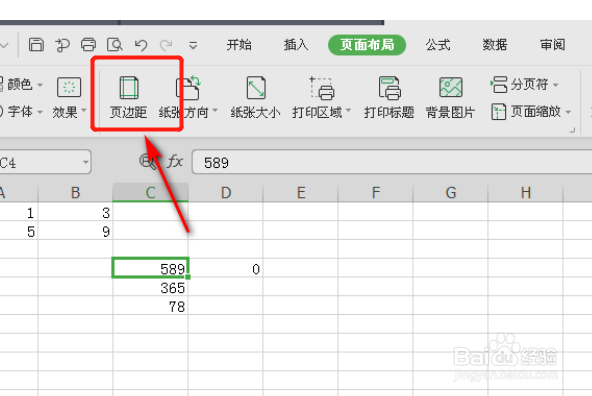This screenshot has width=592, height=396.
Task: Click the Print icon in quick toolbar
Action: (x=88, y=45)
